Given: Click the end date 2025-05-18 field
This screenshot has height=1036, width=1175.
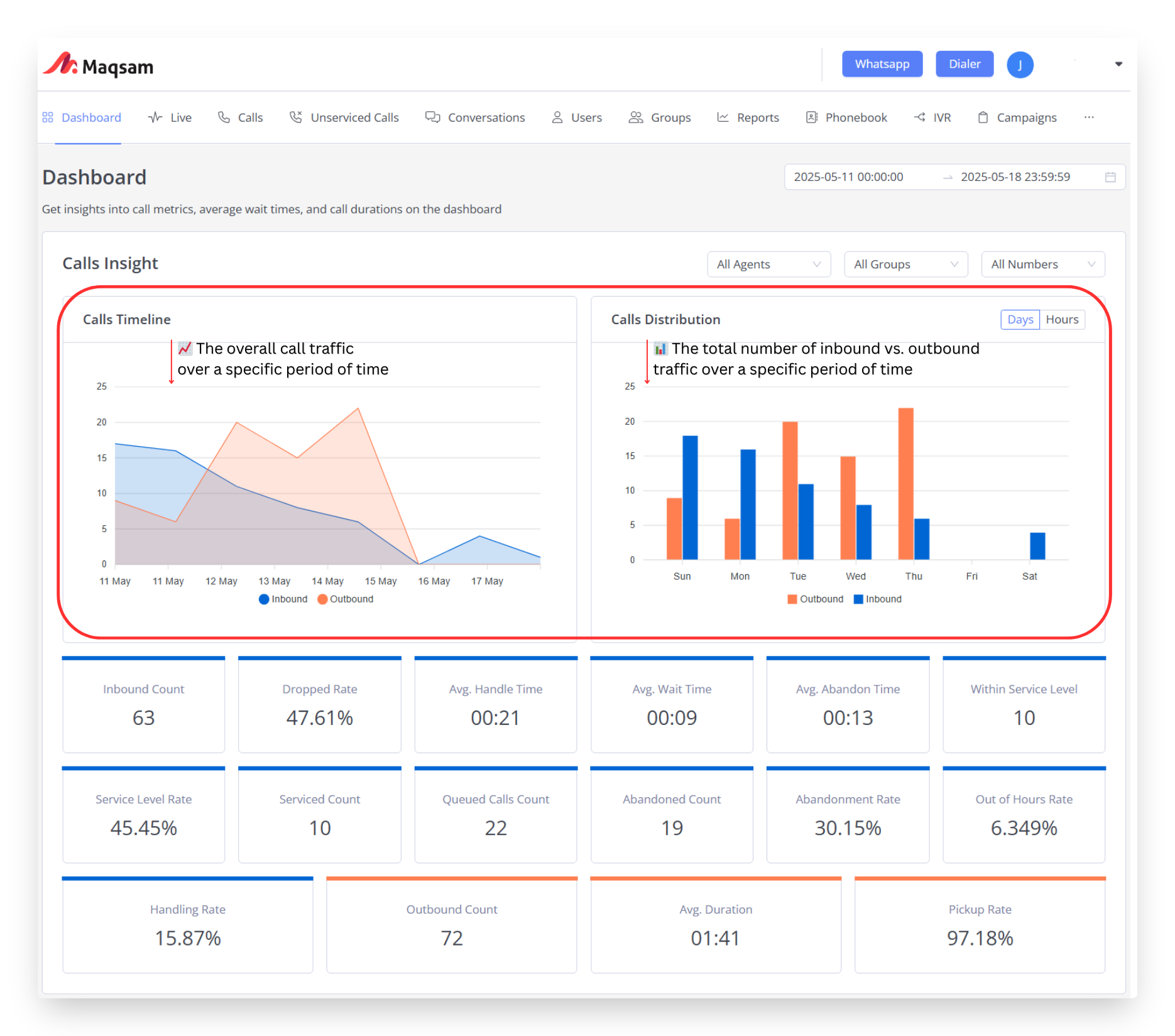Looking at the screenshot, I should coord(1015,177).
